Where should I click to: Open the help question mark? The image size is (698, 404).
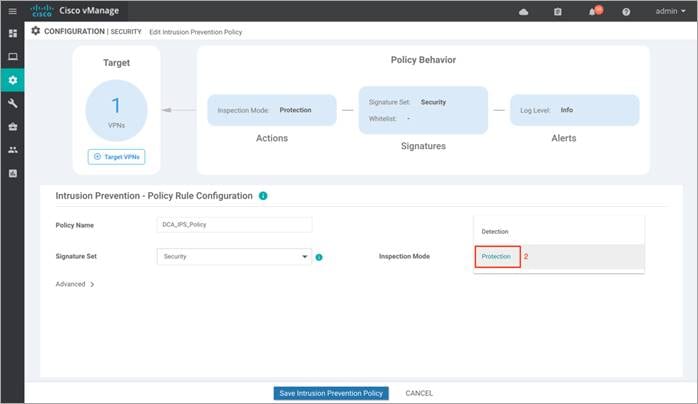(626, 12)
